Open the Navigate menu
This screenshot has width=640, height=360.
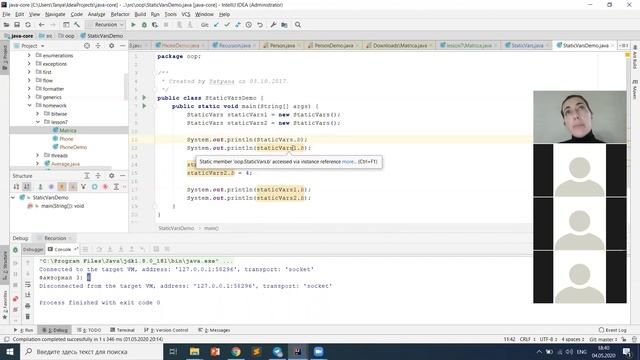pos(55,14)
